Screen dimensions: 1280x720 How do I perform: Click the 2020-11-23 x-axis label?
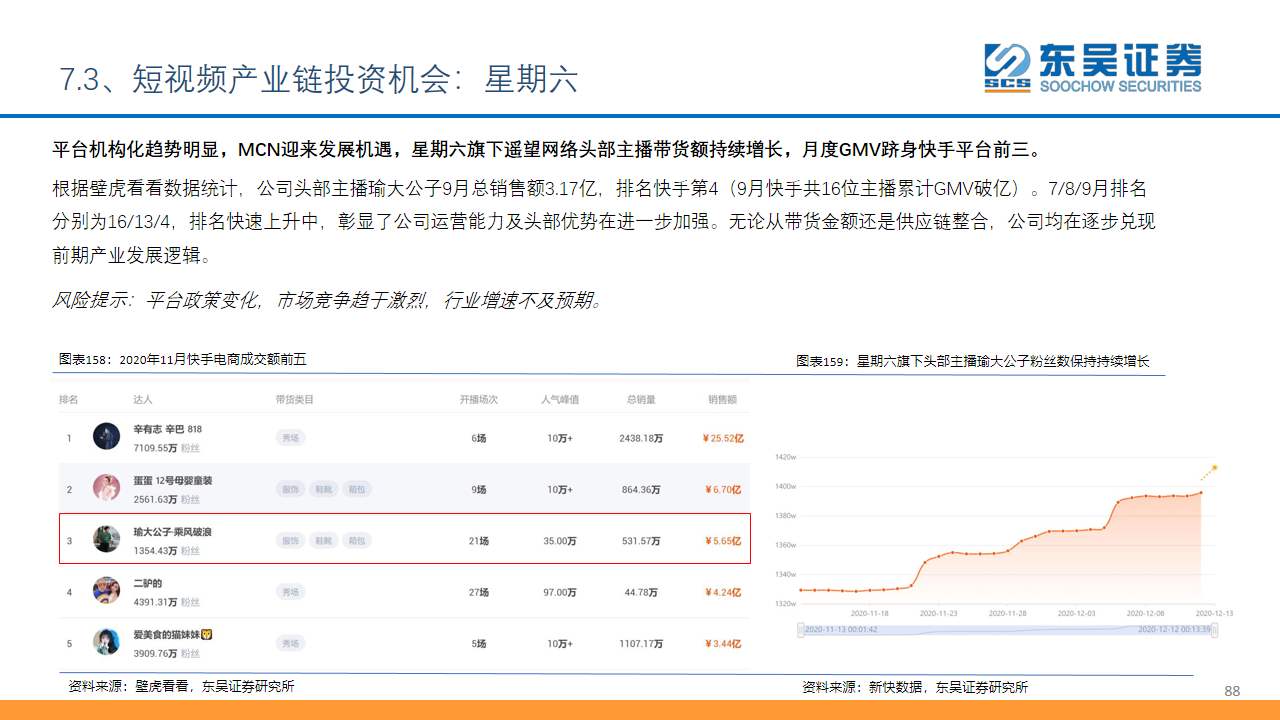939,613
